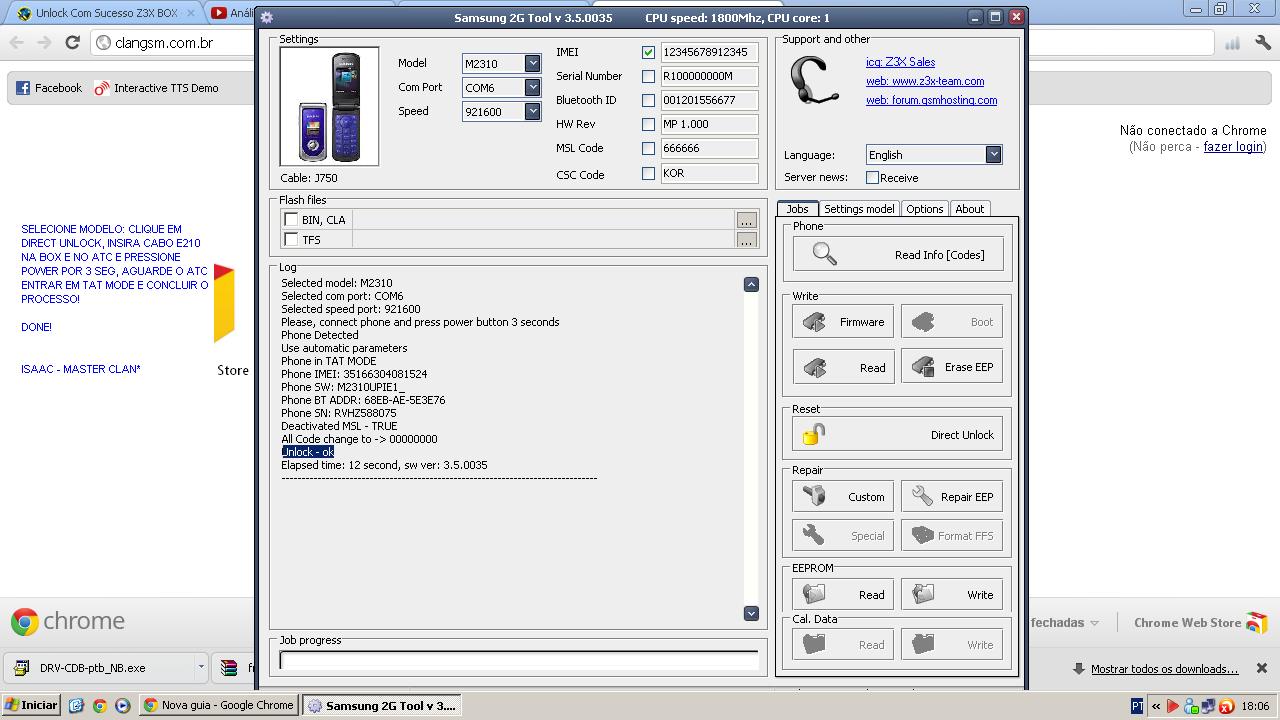1280x720 pixels.
Task: Click the IMEI input field
Action: [x=709, y=52]
